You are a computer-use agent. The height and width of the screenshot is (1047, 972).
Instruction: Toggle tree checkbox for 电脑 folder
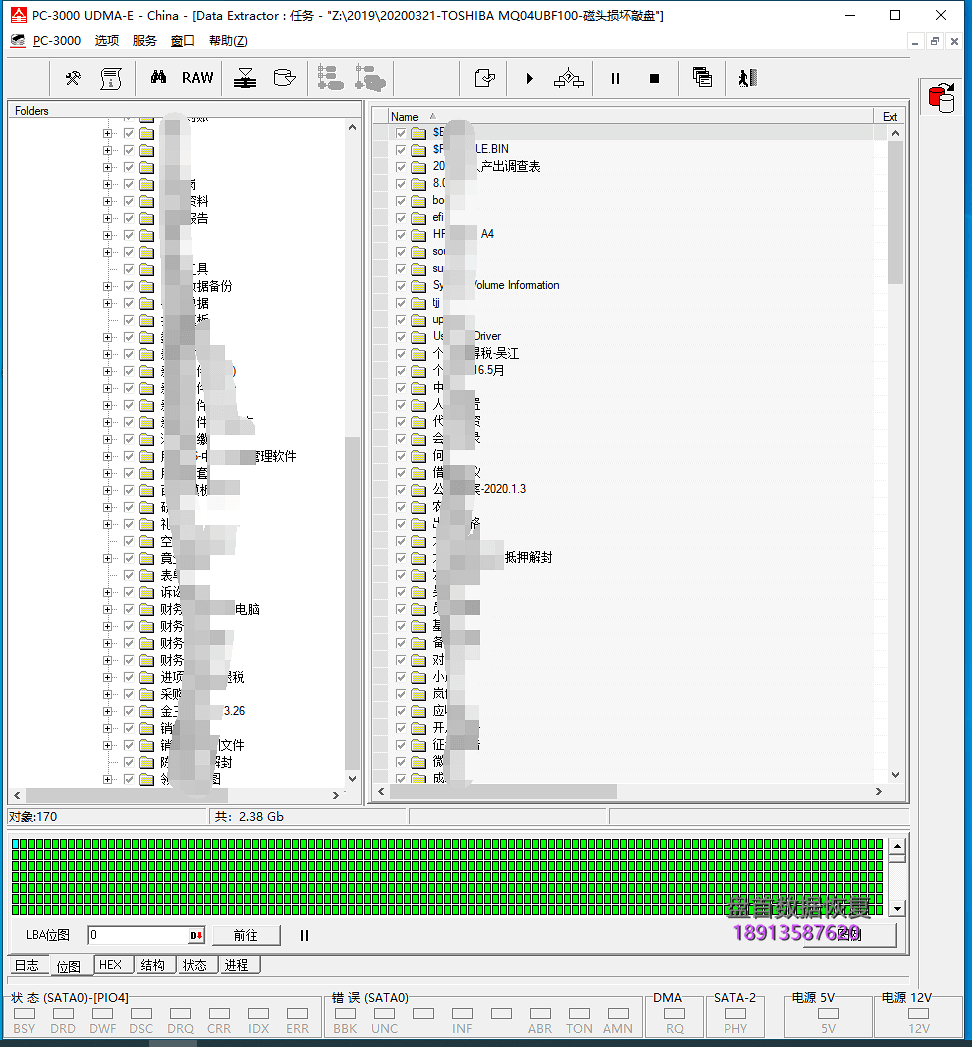tap(129, 609)
